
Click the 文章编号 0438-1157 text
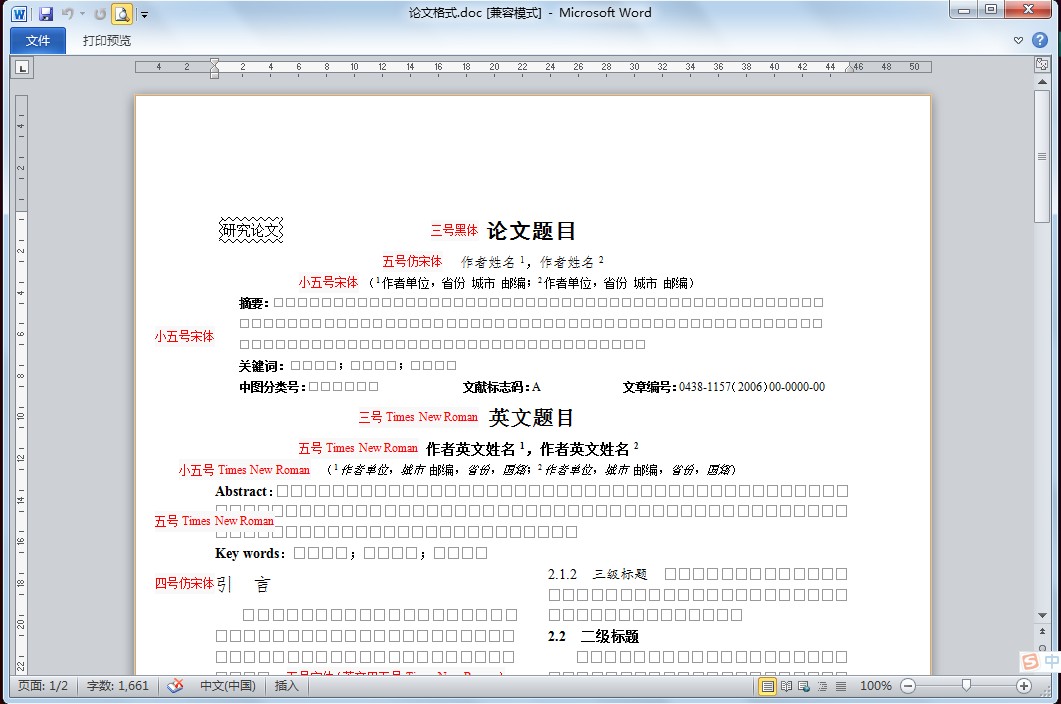tap(724, 387)
